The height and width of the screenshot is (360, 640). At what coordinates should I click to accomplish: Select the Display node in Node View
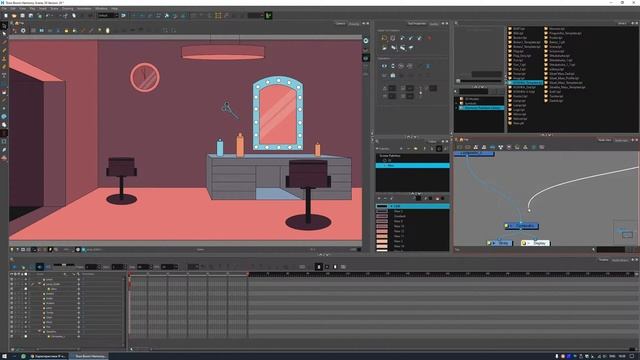click(x=536, y=243)
